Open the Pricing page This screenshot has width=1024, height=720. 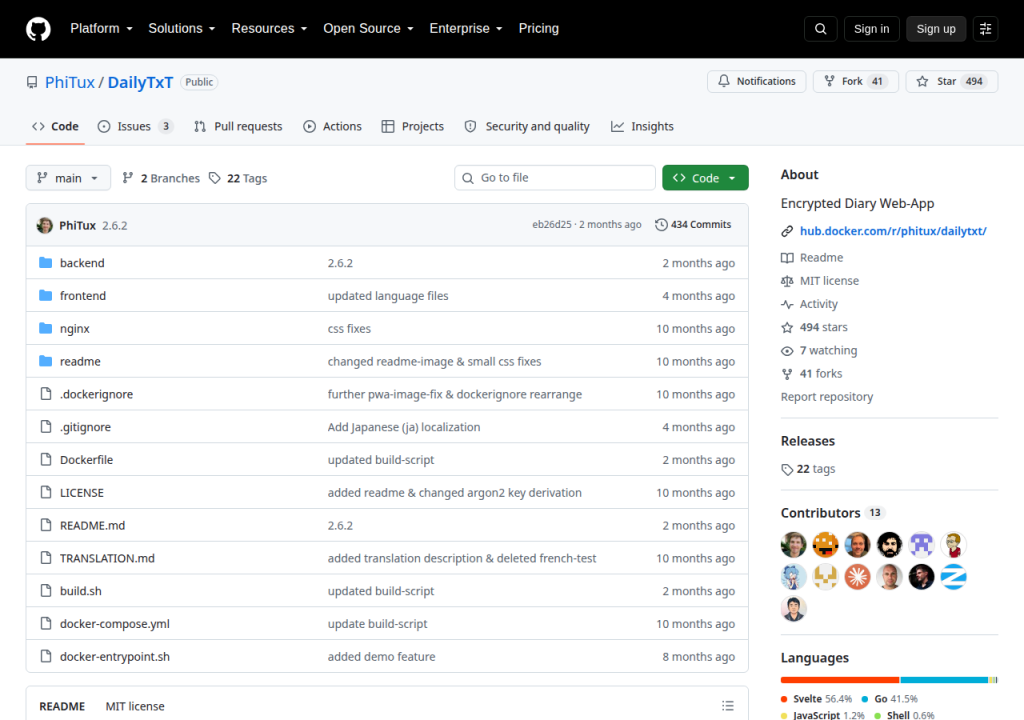click(539, 29)
